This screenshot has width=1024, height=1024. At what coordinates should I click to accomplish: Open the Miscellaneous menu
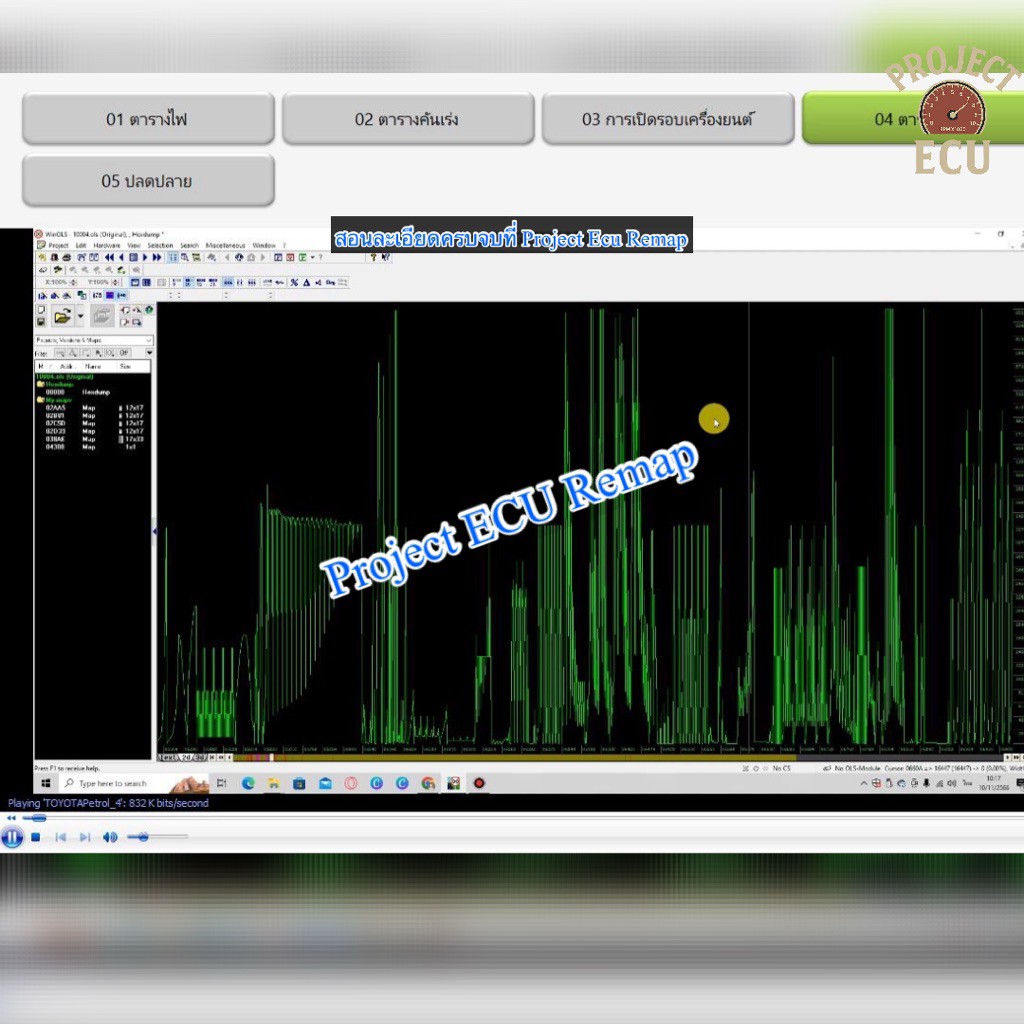coord(225,245)
